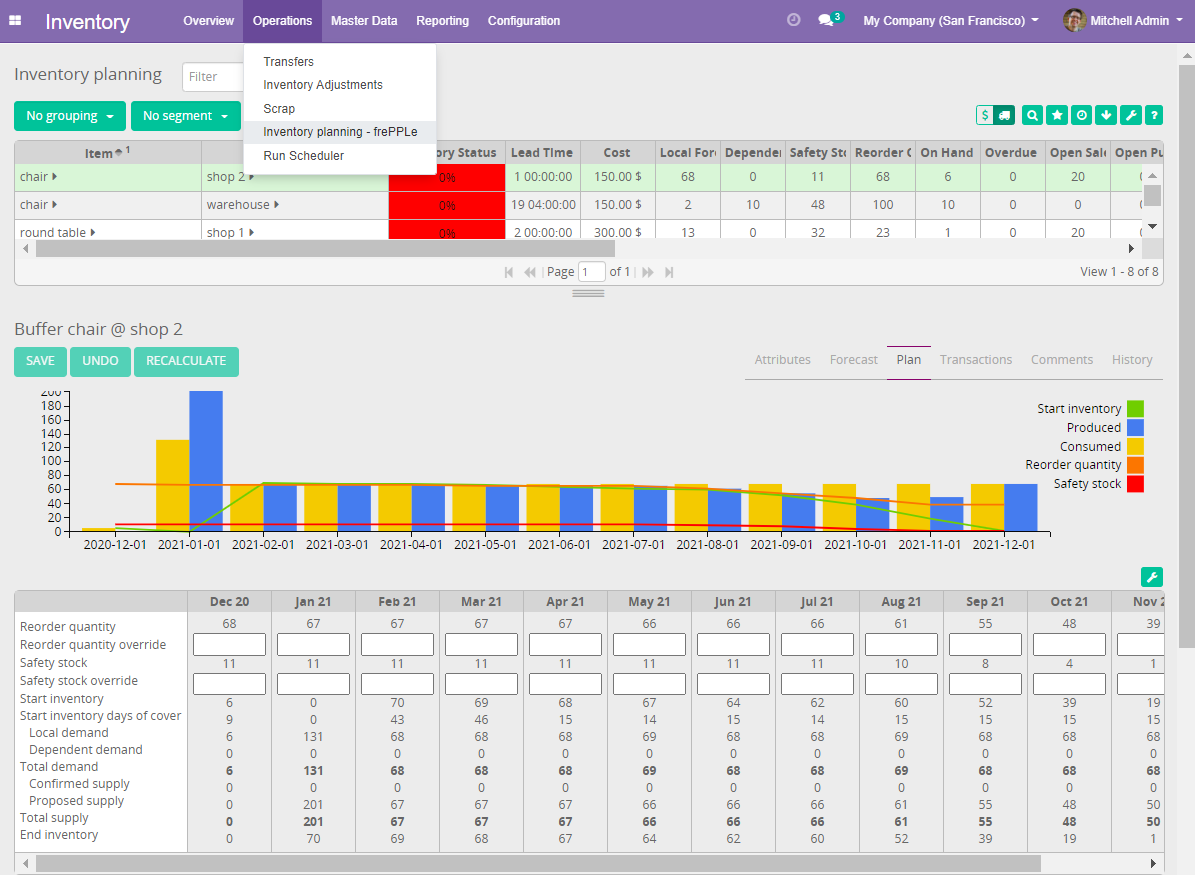Select Run Scheduler from the Operations menu
1195x875 pixels.
tap(302, 155)
